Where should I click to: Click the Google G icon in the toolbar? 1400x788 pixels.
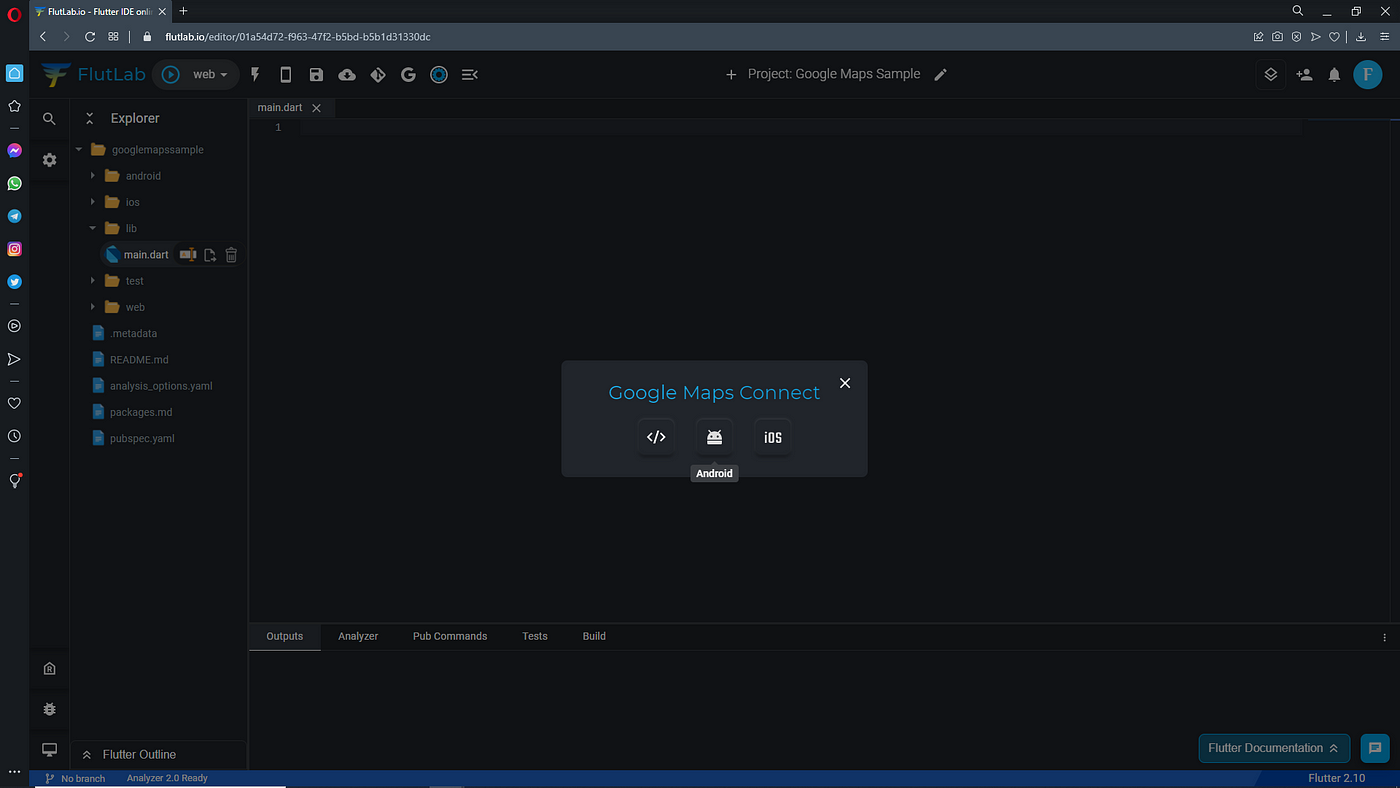pos(408,74)
